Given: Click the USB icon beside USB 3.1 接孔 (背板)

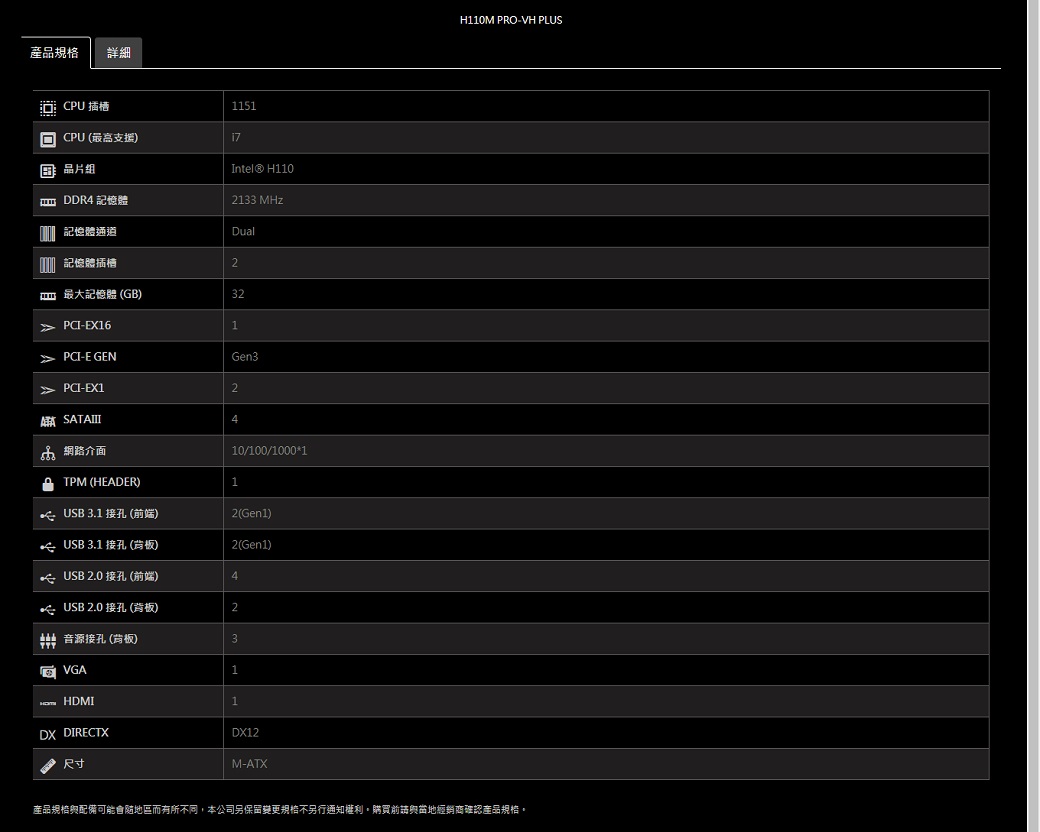Looking at the screenshot, I should [x=48, y=546].
